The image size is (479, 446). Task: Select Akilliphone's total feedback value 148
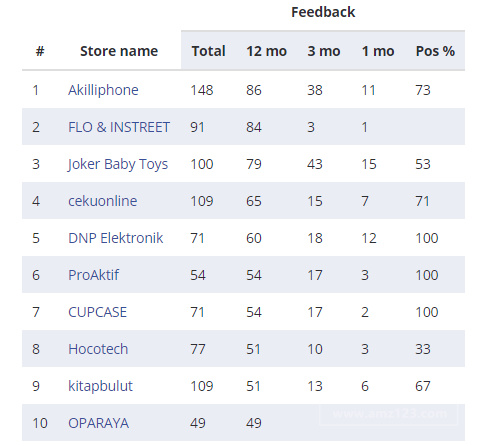(202, 90)
